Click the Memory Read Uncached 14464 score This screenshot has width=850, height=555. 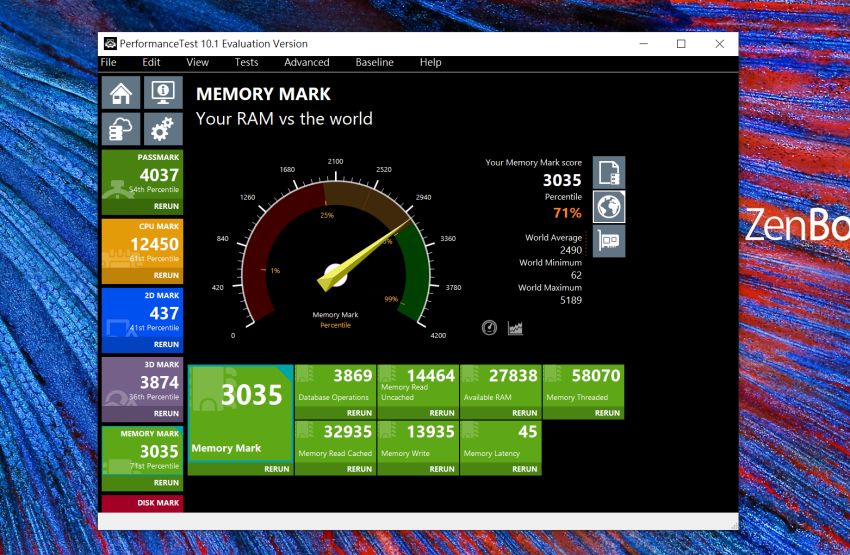pos(431,376)
